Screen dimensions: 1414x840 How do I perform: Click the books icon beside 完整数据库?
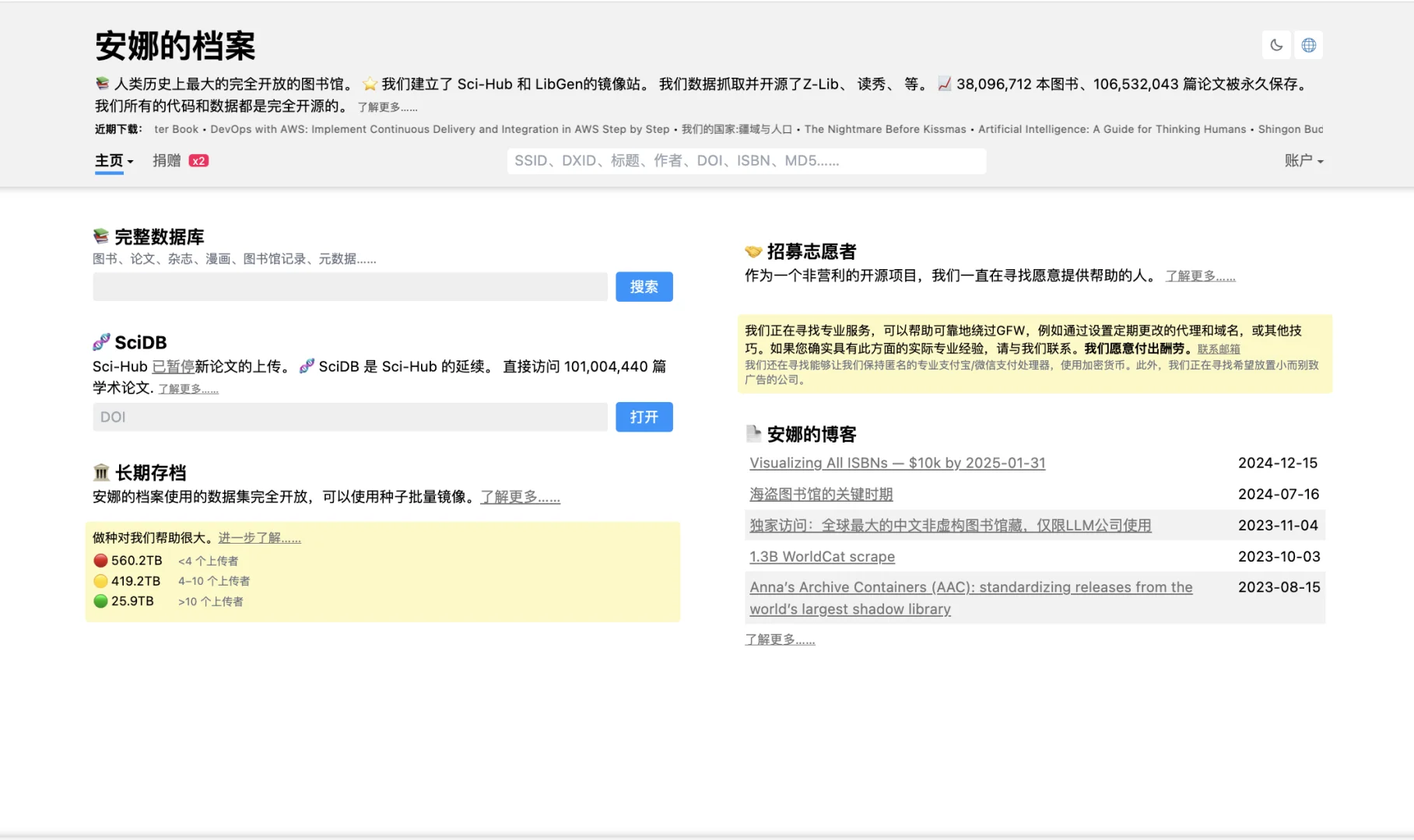[x=101, y=236]
